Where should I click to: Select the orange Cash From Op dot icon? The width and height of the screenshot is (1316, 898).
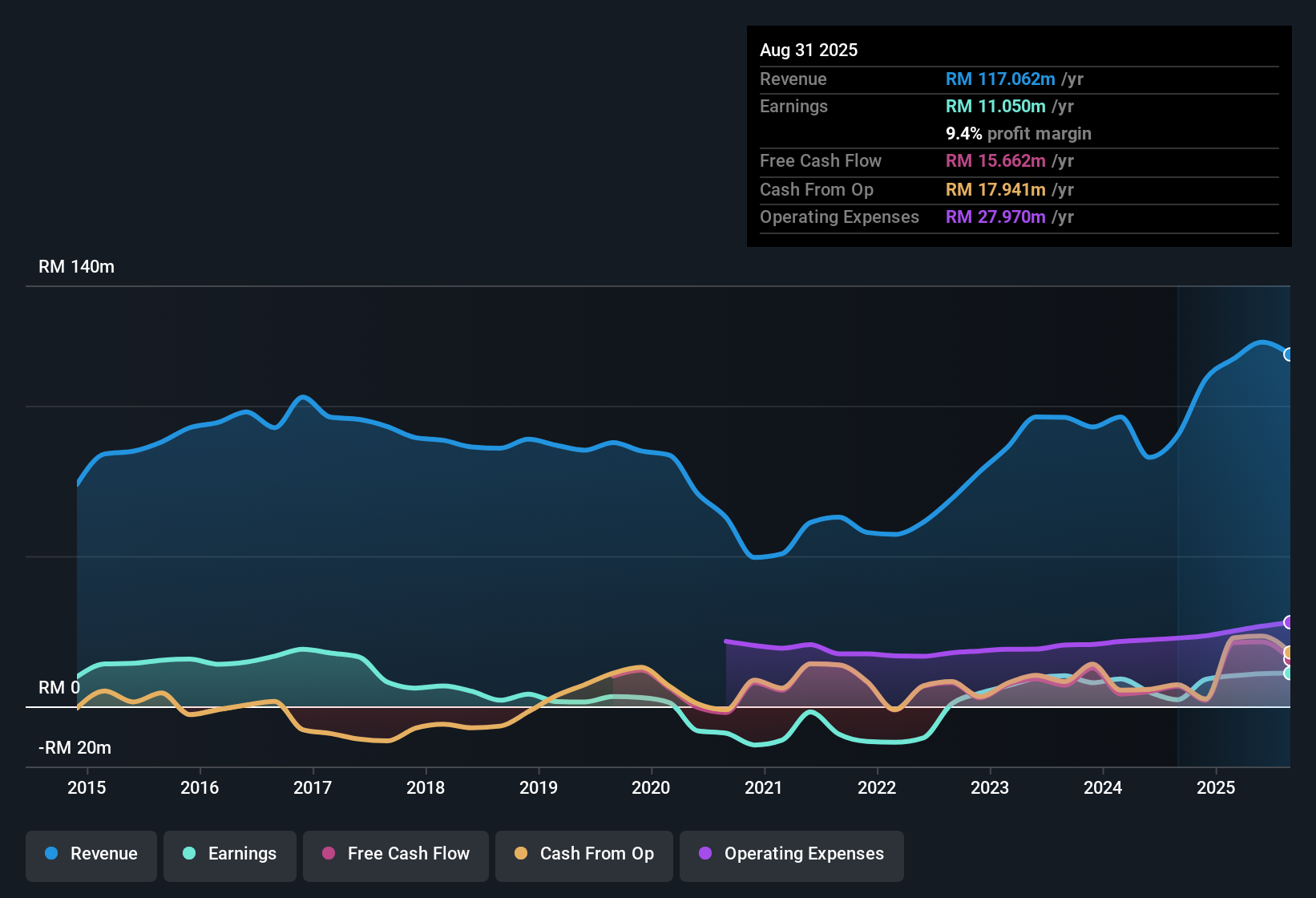[519, 854]
